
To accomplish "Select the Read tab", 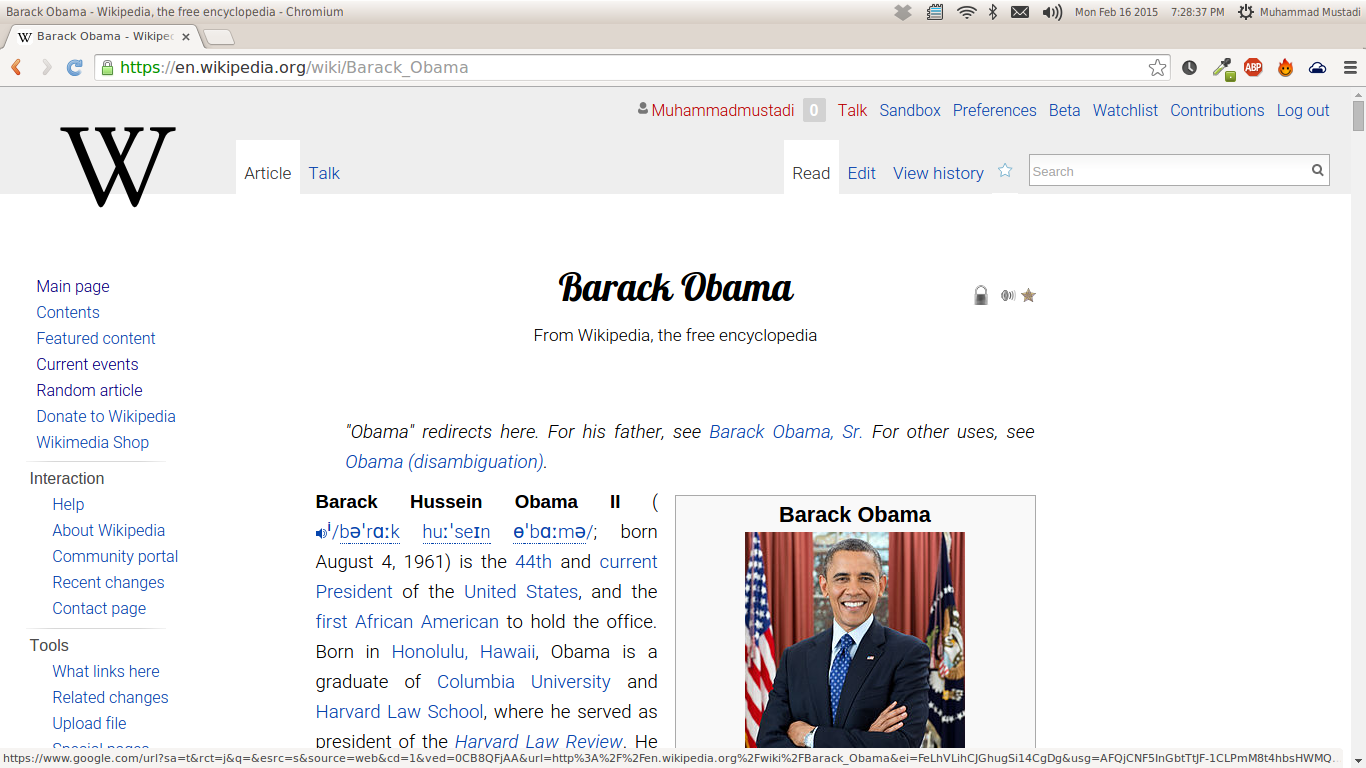I will (x=811, y=173).
